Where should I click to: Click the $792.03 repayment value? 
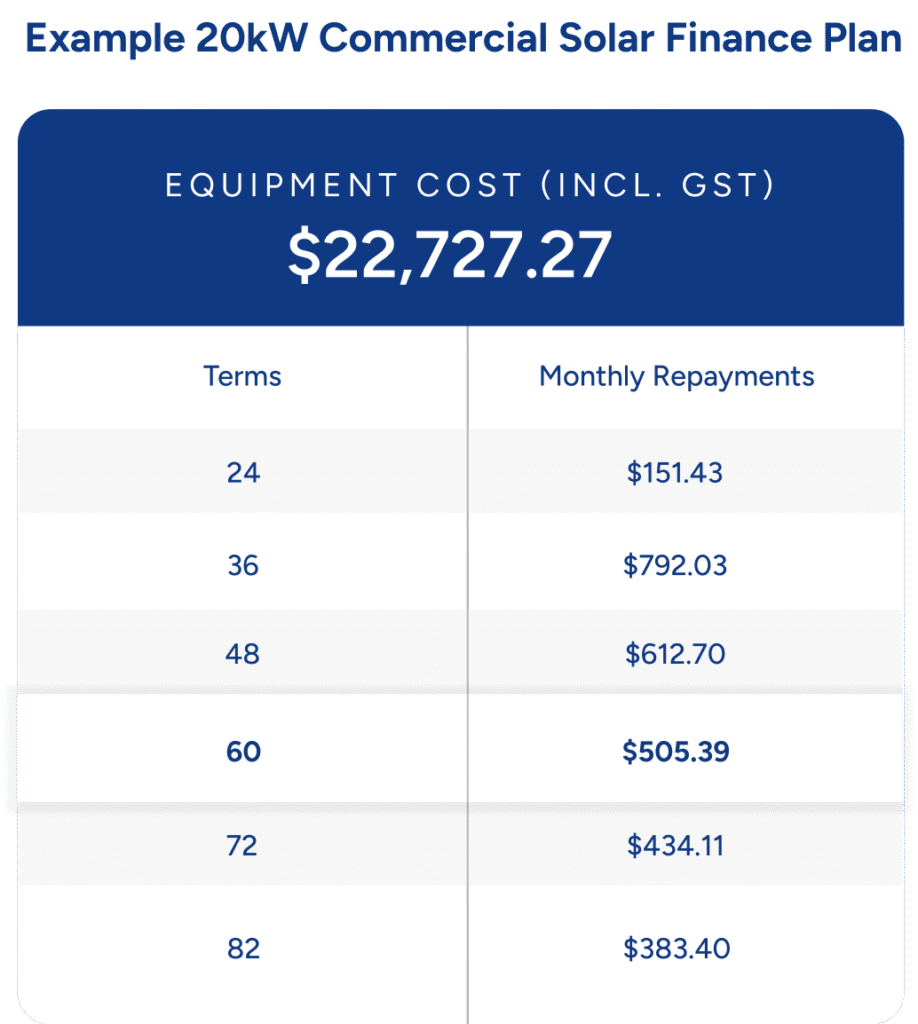tap(675, 566)
